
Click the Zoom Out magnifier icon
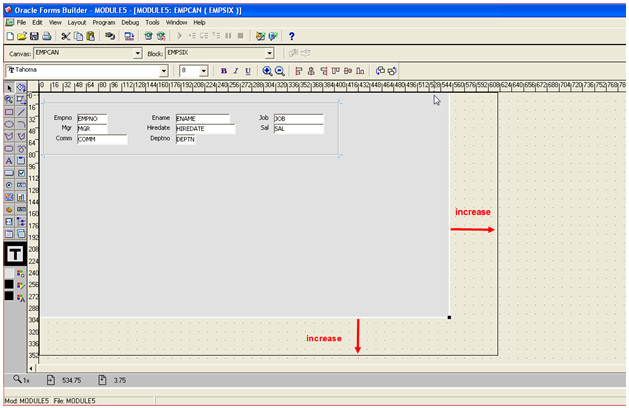pyautogui.click(x=280, y=71)
